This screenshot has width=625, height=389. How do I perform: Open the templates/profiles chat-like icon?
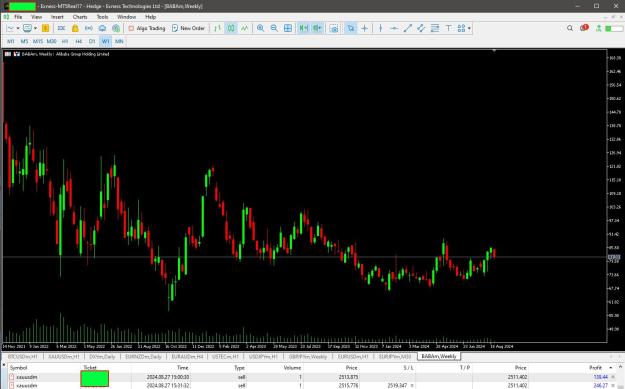tap(27, 28)
